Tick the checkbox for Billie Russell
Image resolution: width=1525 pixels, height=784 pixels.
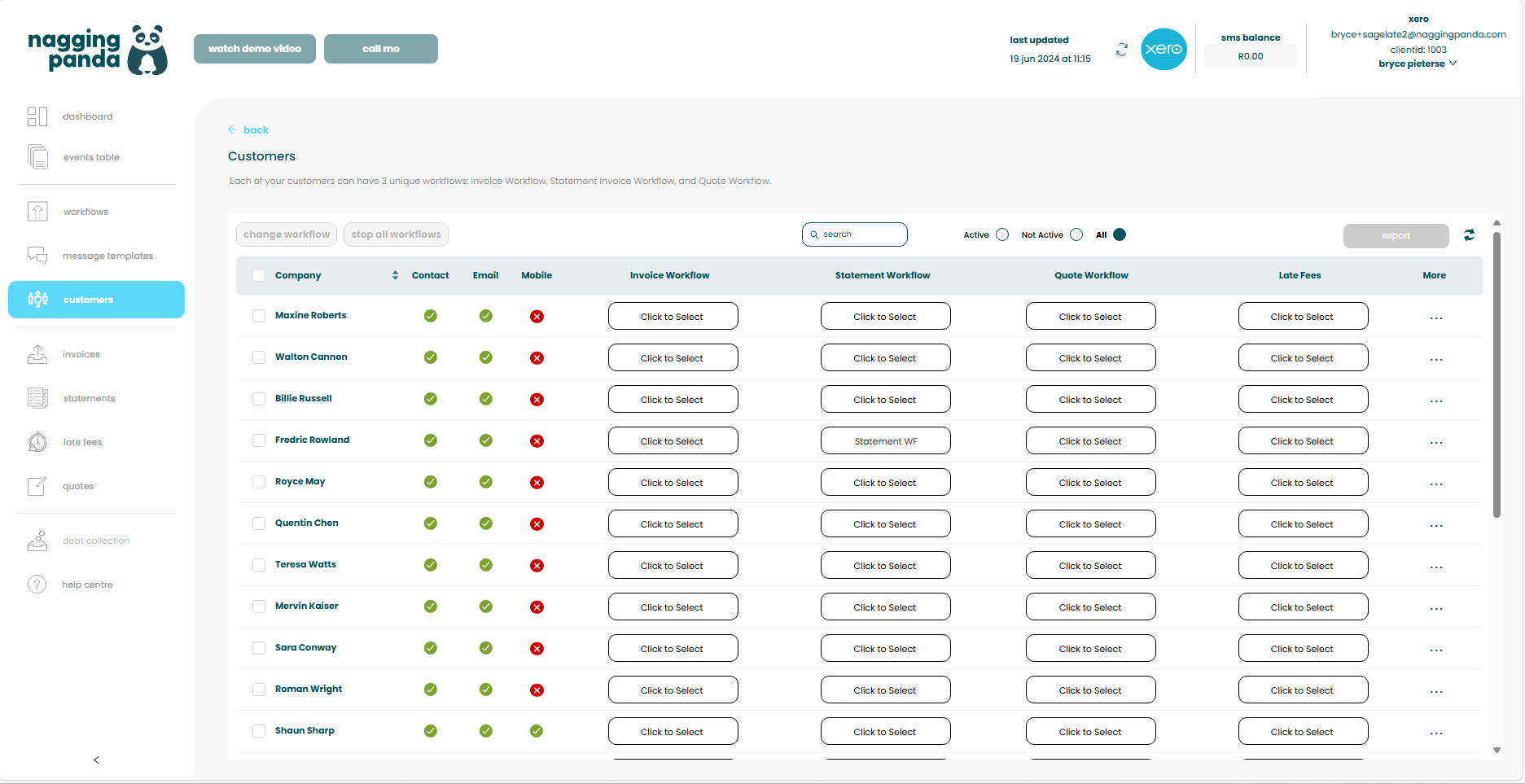pos(259,399)
